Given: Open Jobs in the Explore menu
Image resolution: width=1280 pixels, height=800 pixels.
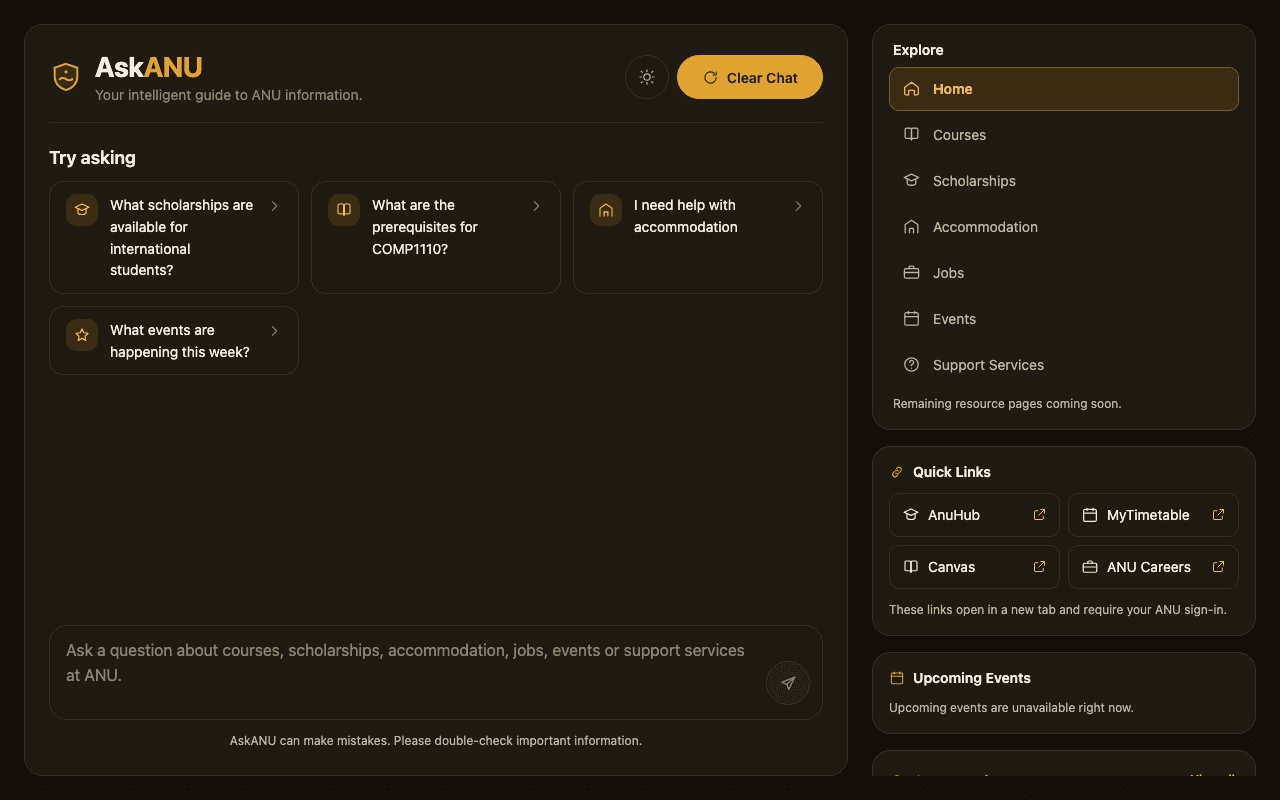Looking at the screenshot, I should [x=1064, y=273].
